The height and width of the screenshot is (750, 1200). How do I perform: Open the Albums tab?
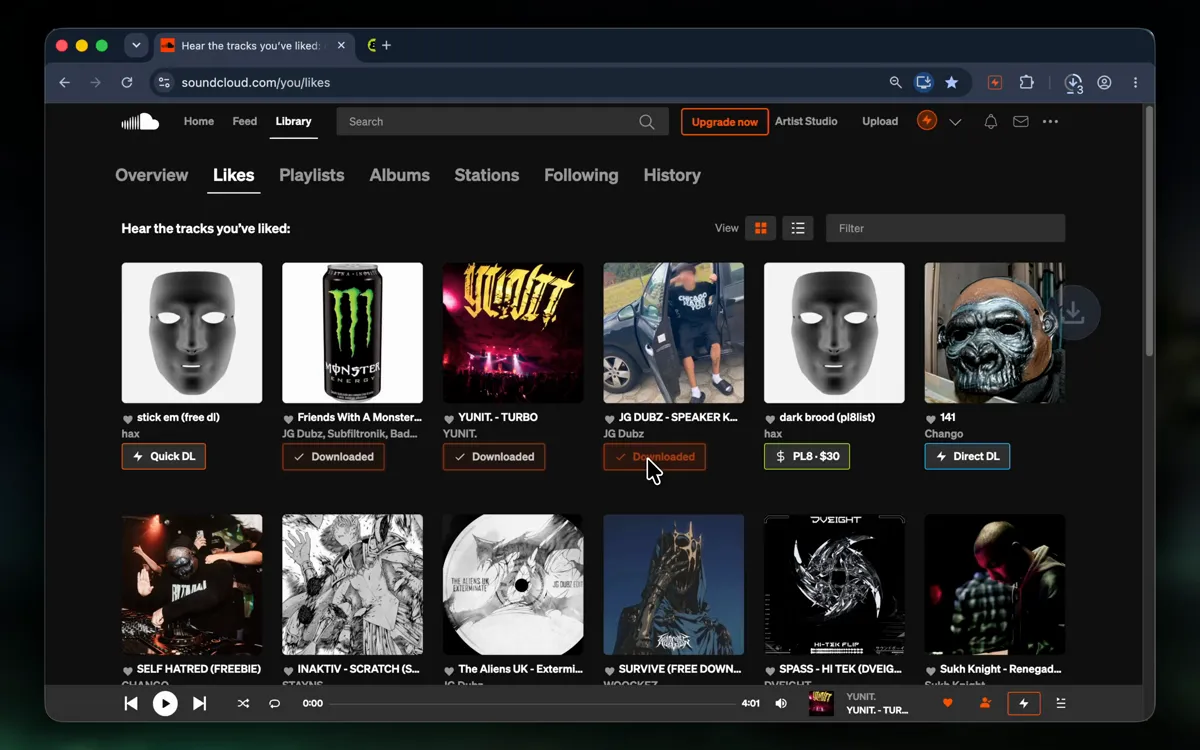click(400, 175)
